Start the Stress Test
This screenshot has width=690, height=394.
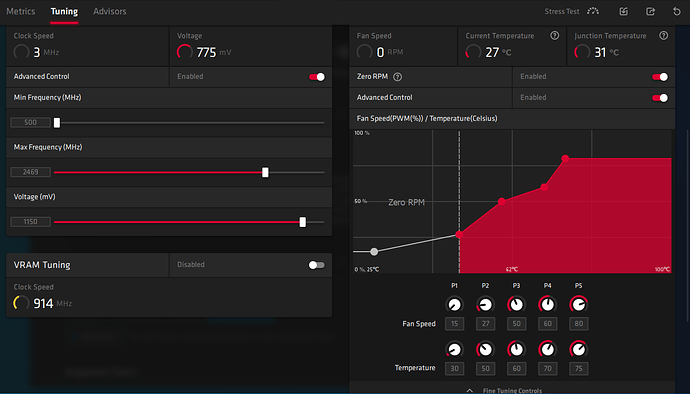(x=562, y=11)
